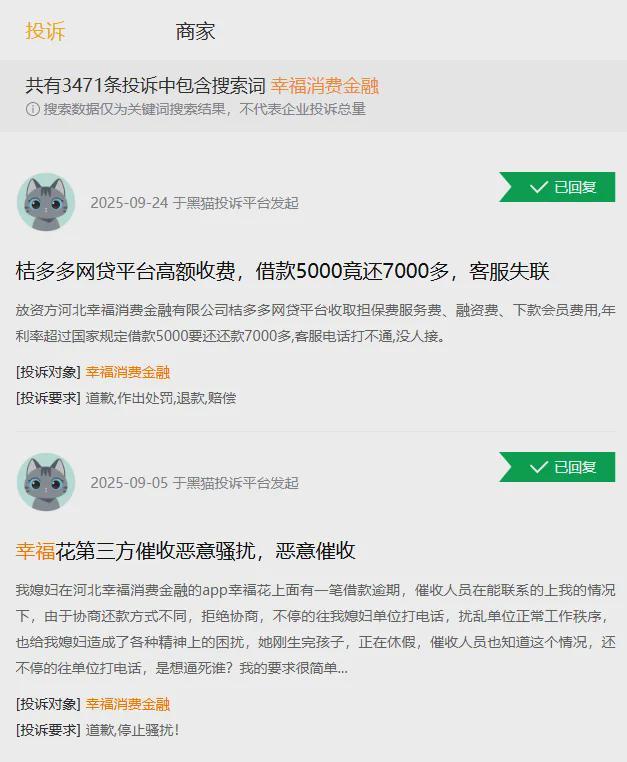Image resolution: width=627 pixels, height=762 pixels.
Task: Click the 投诉要求 line 道歉,停止骚扰!
Action: click(x=132, y=730)
